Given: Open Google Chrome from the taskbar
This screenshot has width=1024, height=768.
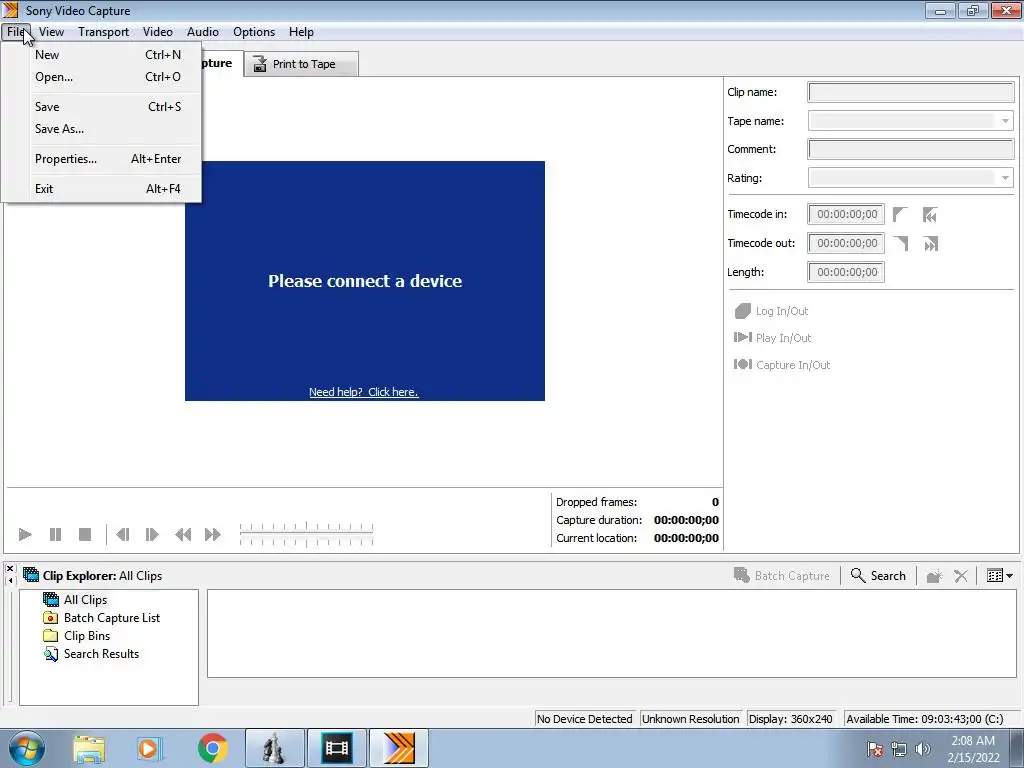Looking at the screenshot, I should pyautogui.click(x=213, y=749).
